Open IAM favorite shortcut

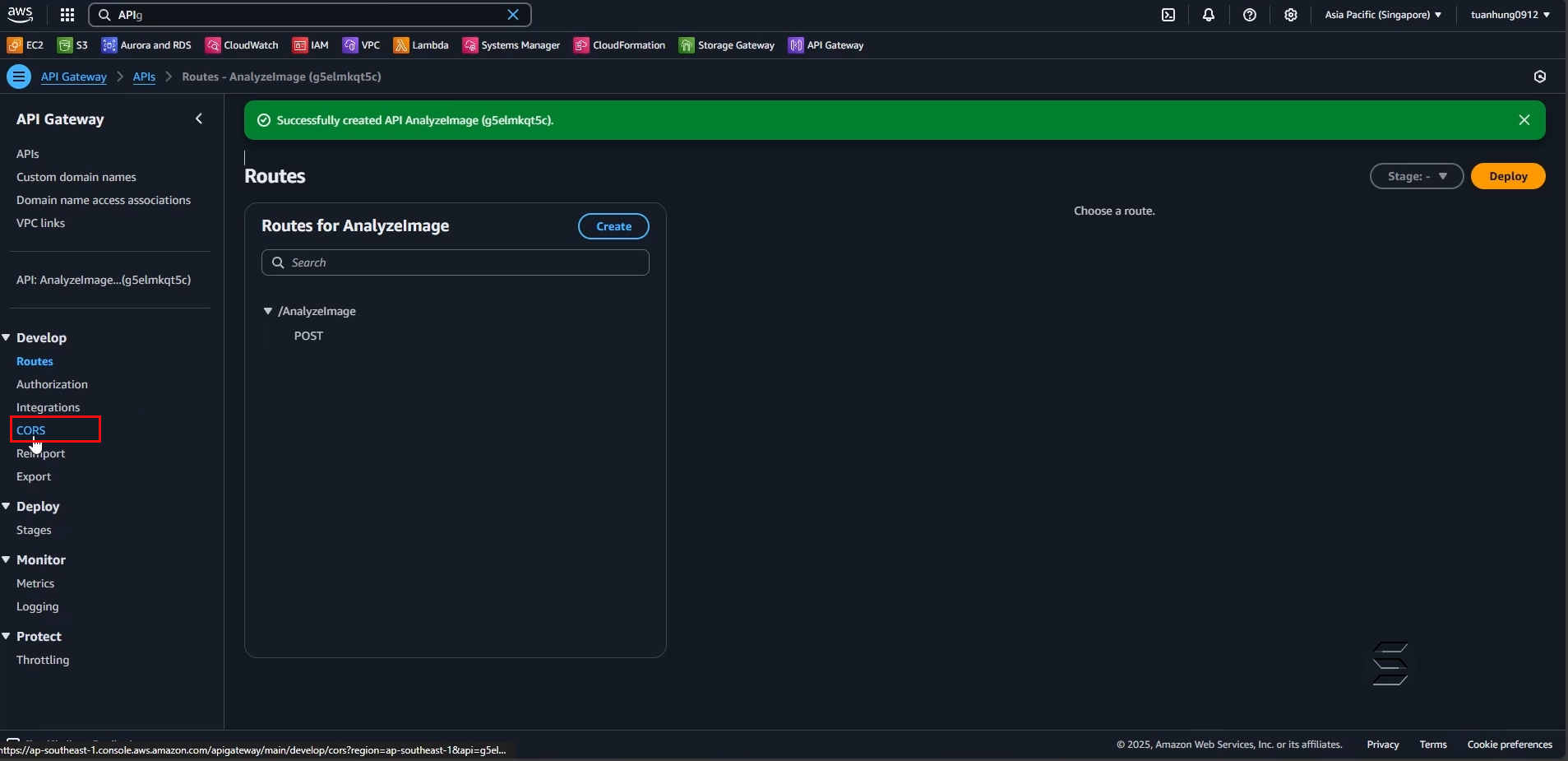[311, 45]
